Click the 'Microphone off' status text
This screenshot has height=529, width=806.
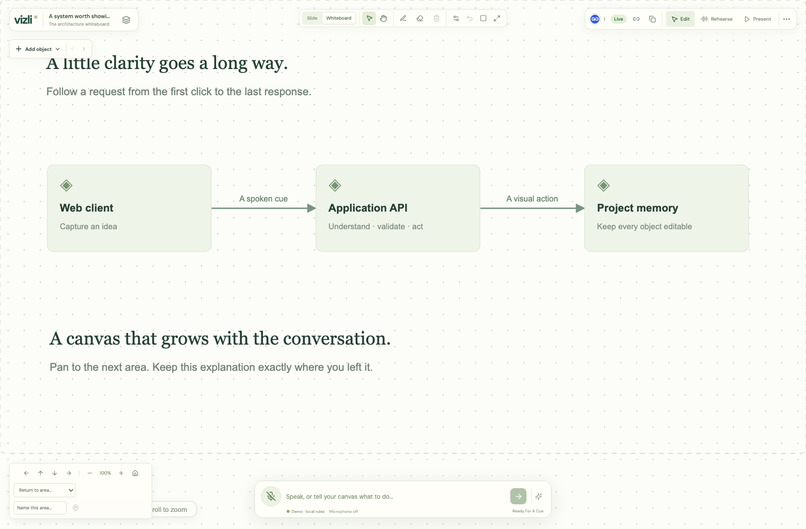(343, 512)
